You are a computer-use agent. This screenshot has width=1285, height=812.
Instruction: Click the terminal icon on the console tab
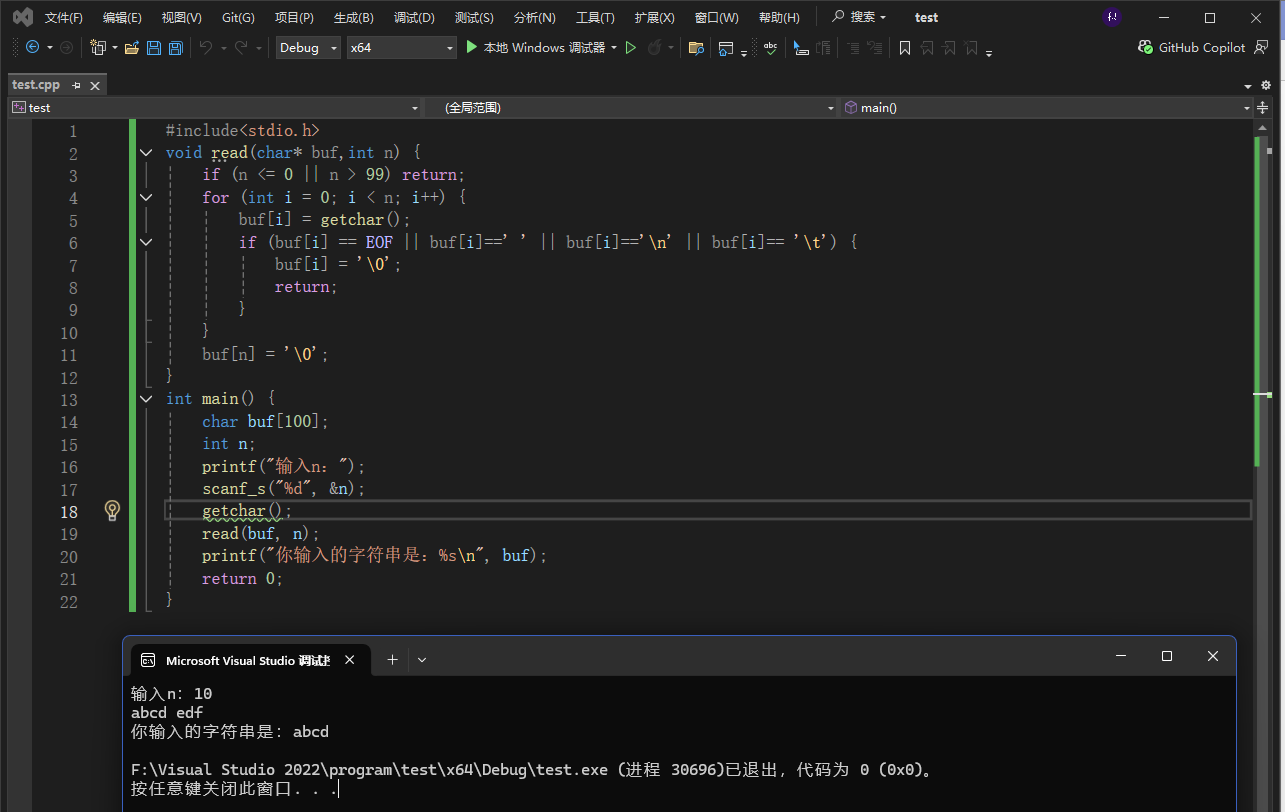click(x=148, y=660)
